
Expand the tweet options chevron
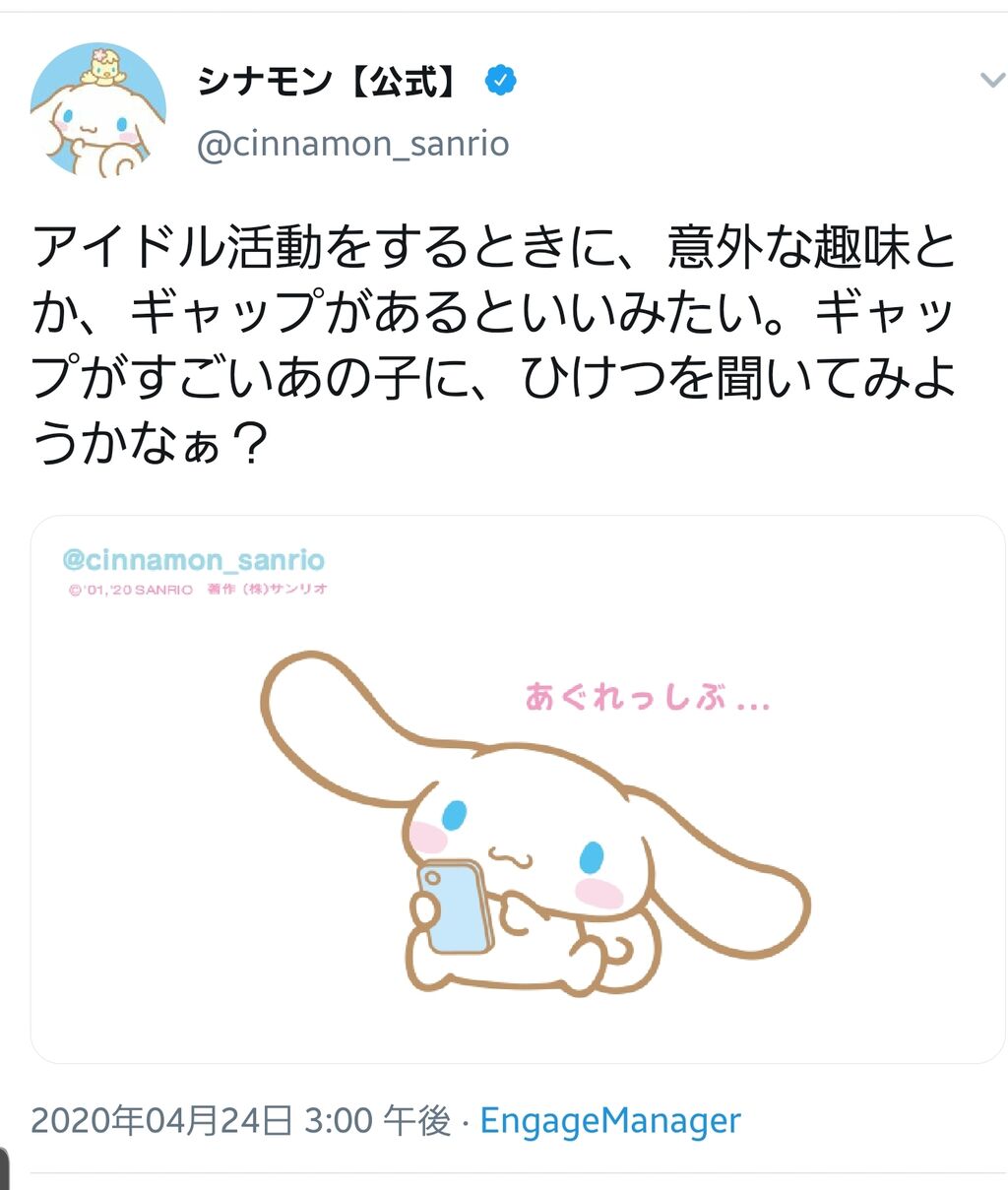click(x=990, y=81)
